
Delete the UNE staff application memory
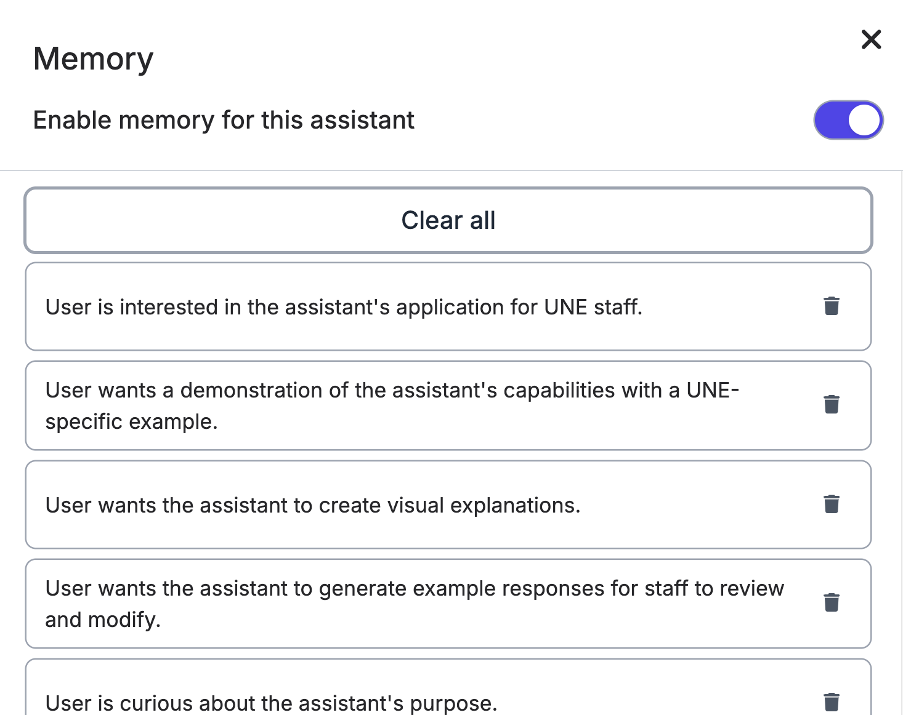point(831,306)
